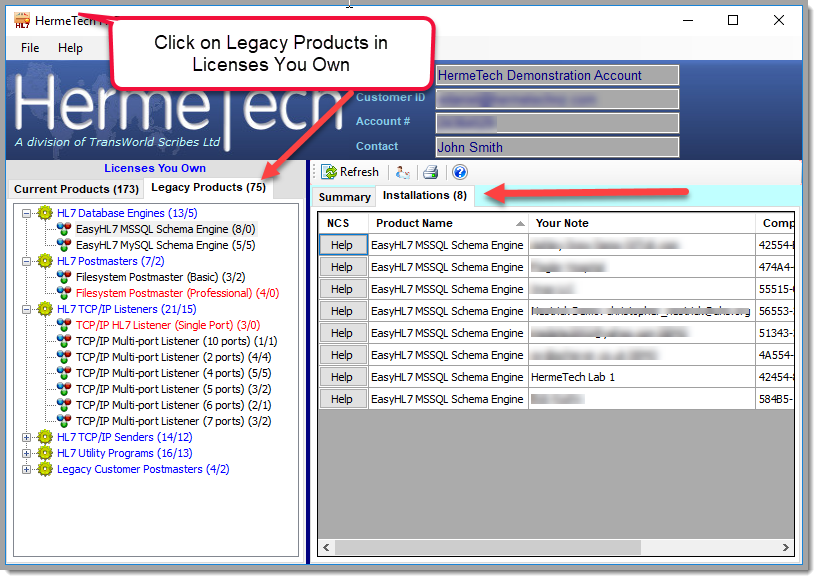Click the horizontal scrollbar thumb in the grid

click(x=488, y=547)
